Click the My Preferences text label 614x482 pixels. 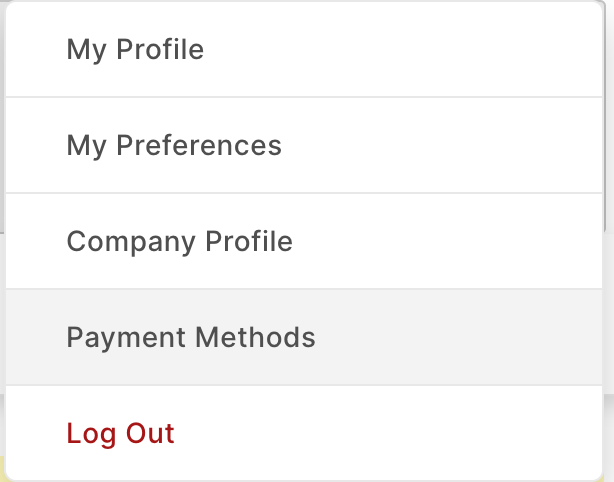tap(174, 146)
